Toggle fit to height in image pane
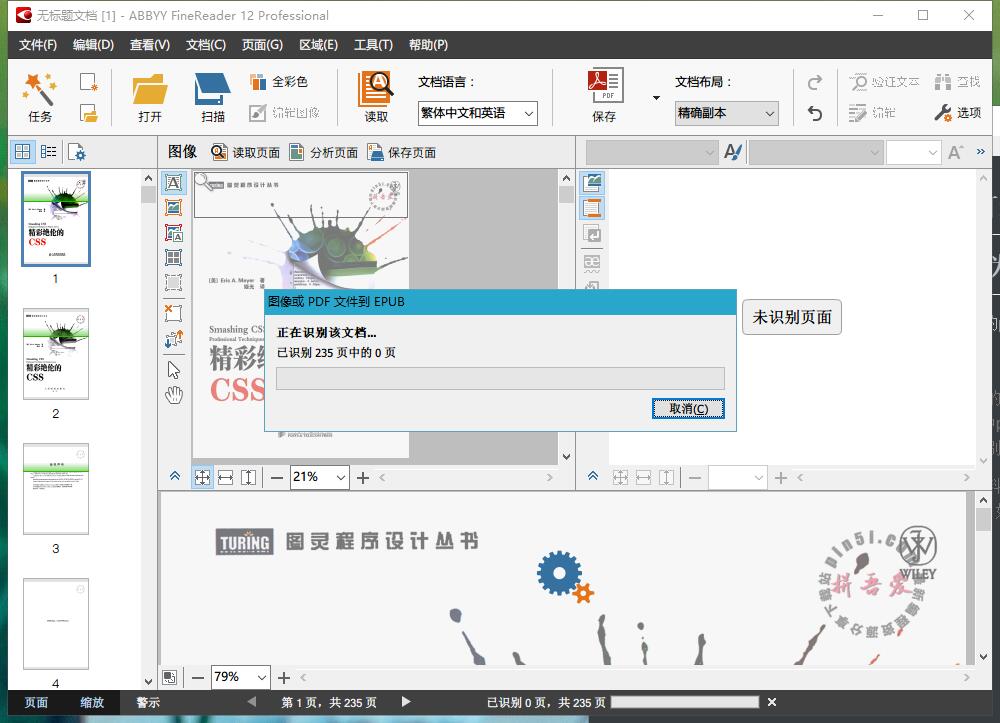The image size is (1000, 723). point(248,478)
